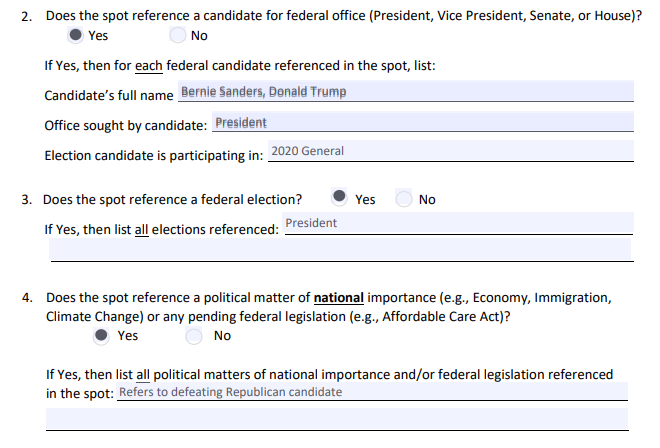
Task: Click the underlined word 'each' in question 2
Action: [x=146, y=66]
